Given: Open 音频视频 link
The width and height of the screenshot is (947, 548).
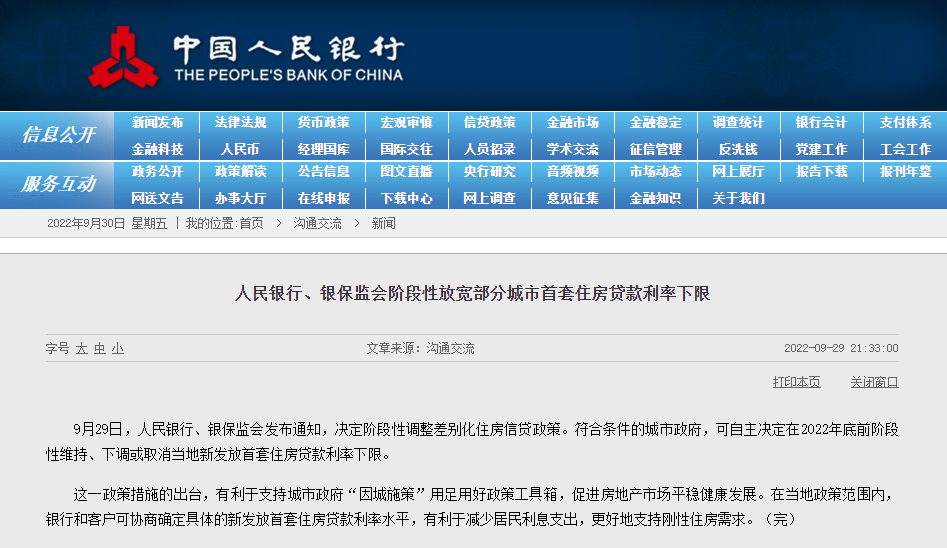Looking at the screenshot, I should click(573, 172).
